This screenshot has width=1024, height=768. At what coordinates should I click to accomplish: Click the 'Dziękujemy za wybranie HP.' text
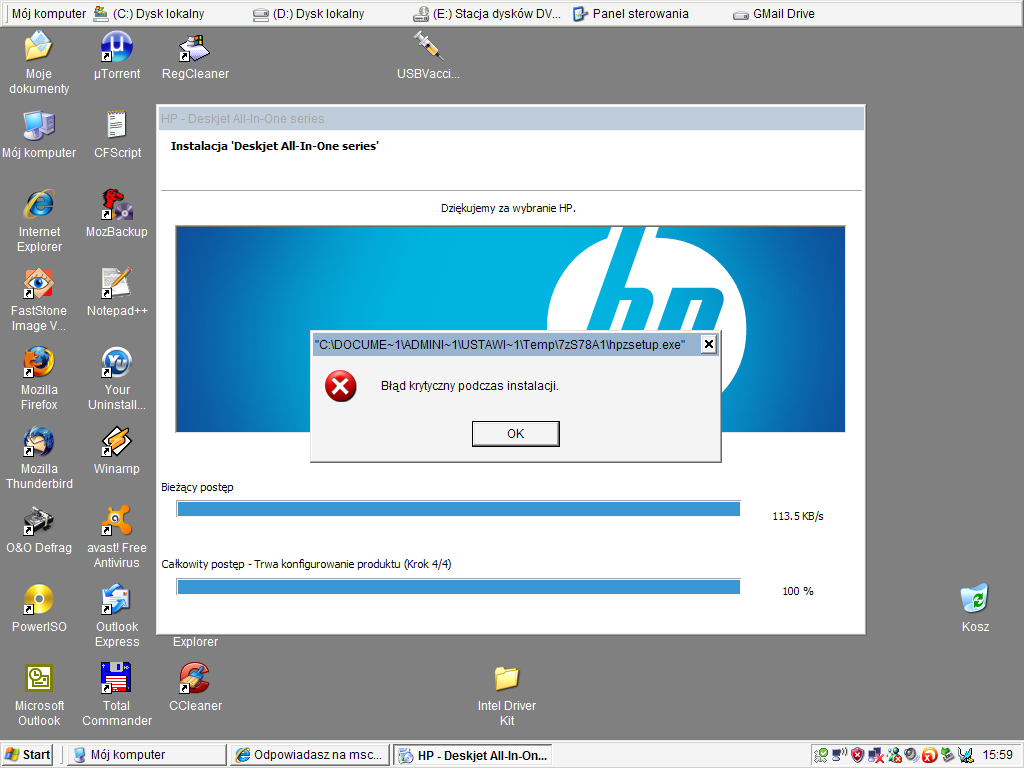(x=508, y=208)
